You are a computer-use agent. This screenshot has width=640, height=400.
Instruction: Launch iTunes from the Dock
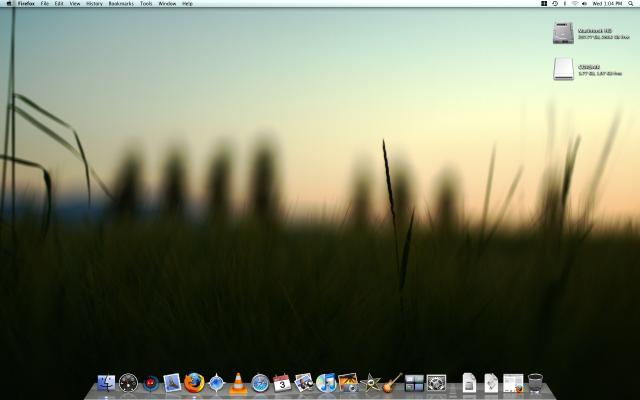[326, 382]
